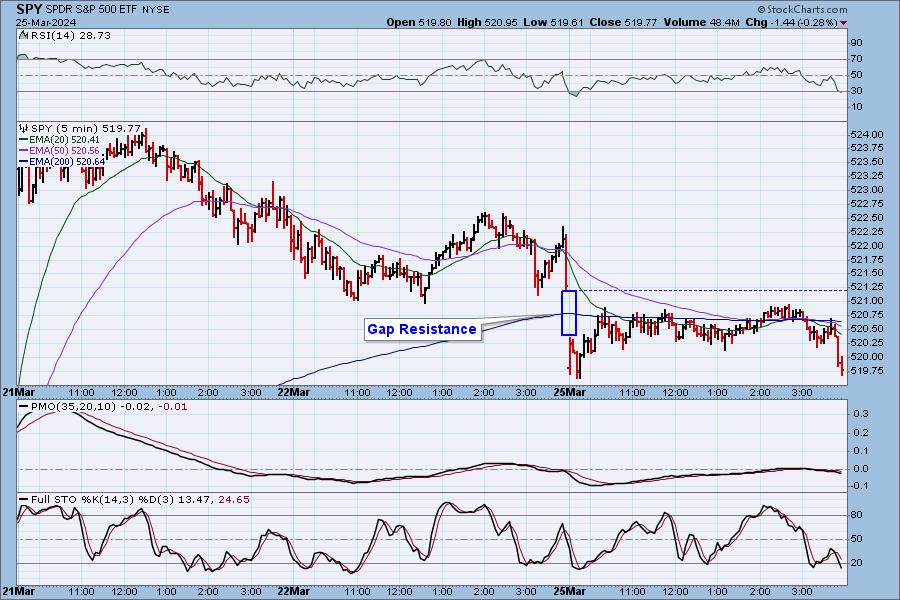Click the black line marker before PMO label
This screenshot has width=900, height=600.
tap(24, 407)
